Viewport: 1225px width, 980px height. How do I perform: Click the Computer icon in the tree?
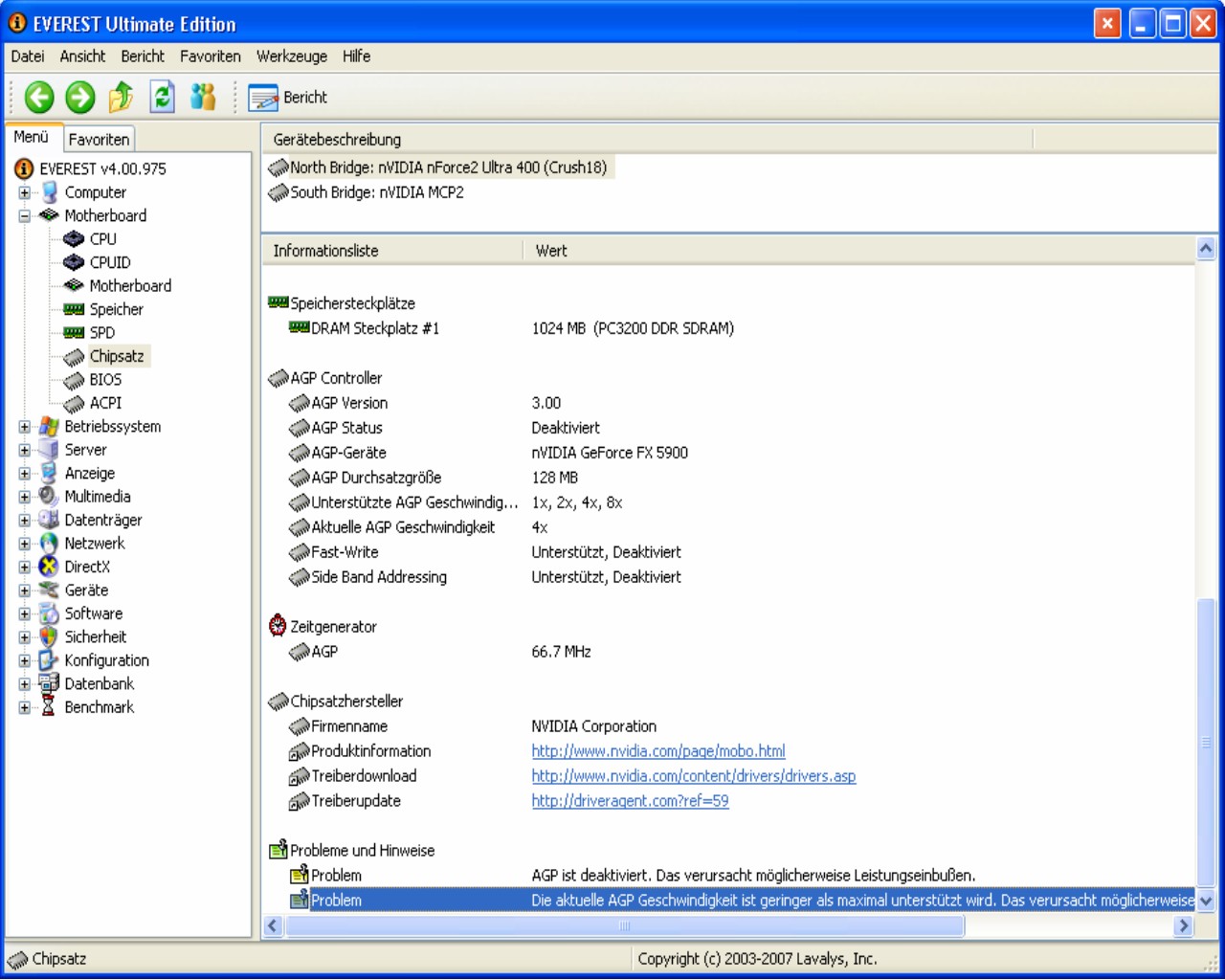tap(49, 192)
